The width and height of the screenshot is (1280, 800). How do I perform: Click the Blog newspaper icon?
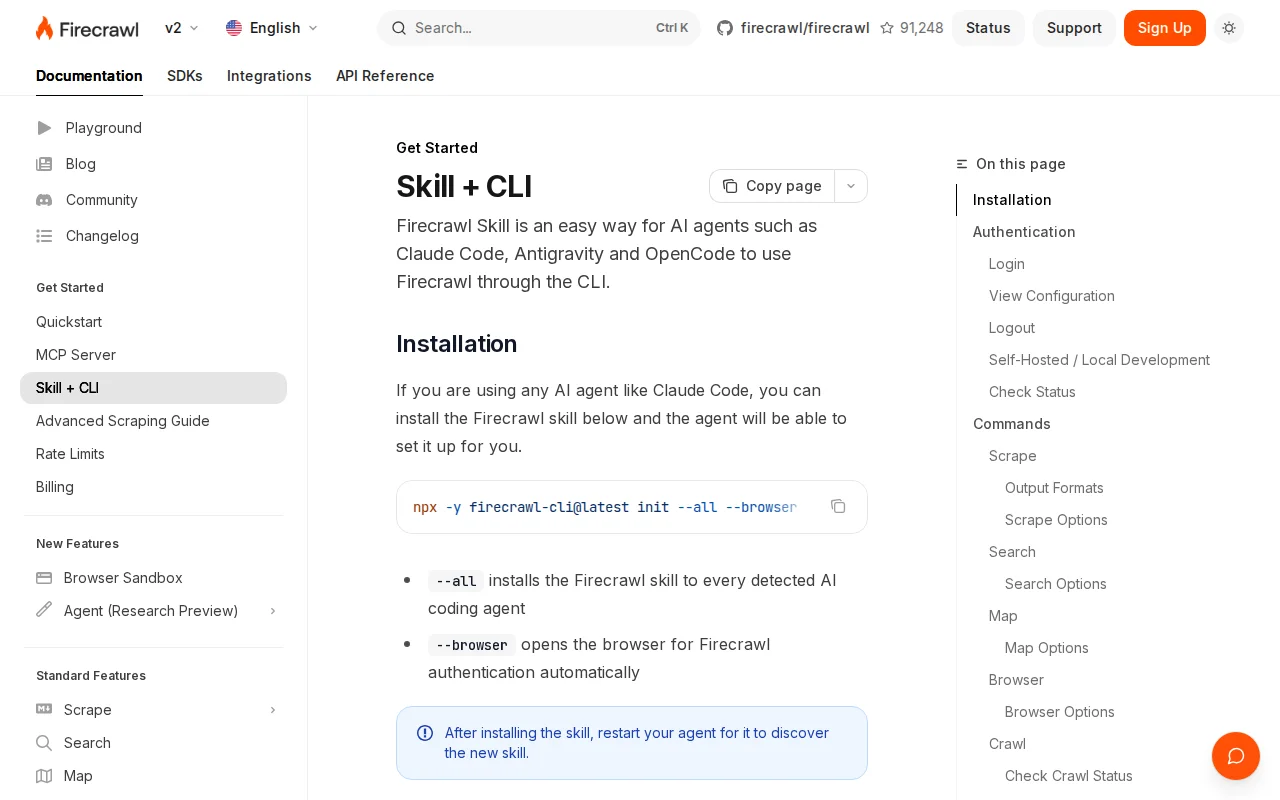[x=44, y=164]
